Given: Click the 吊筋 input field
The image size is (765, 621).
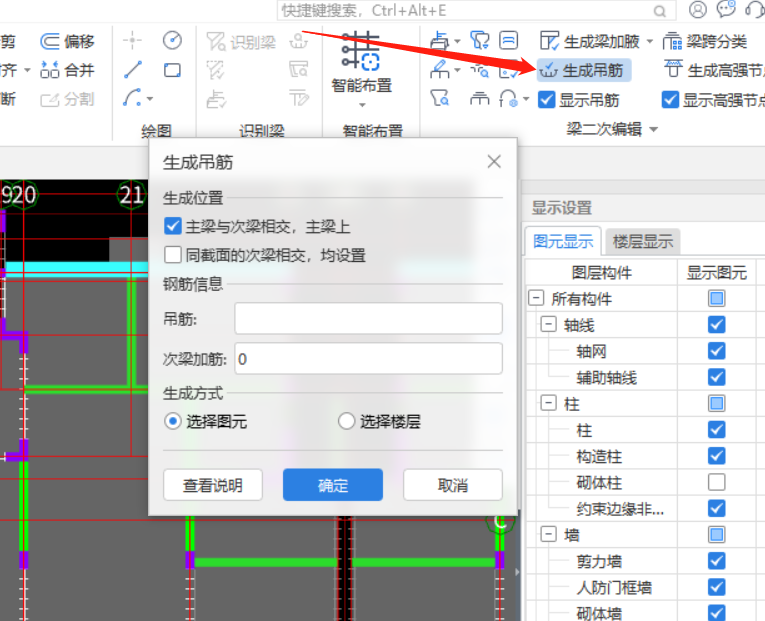Looking at the screenshot, I should 368,319.
